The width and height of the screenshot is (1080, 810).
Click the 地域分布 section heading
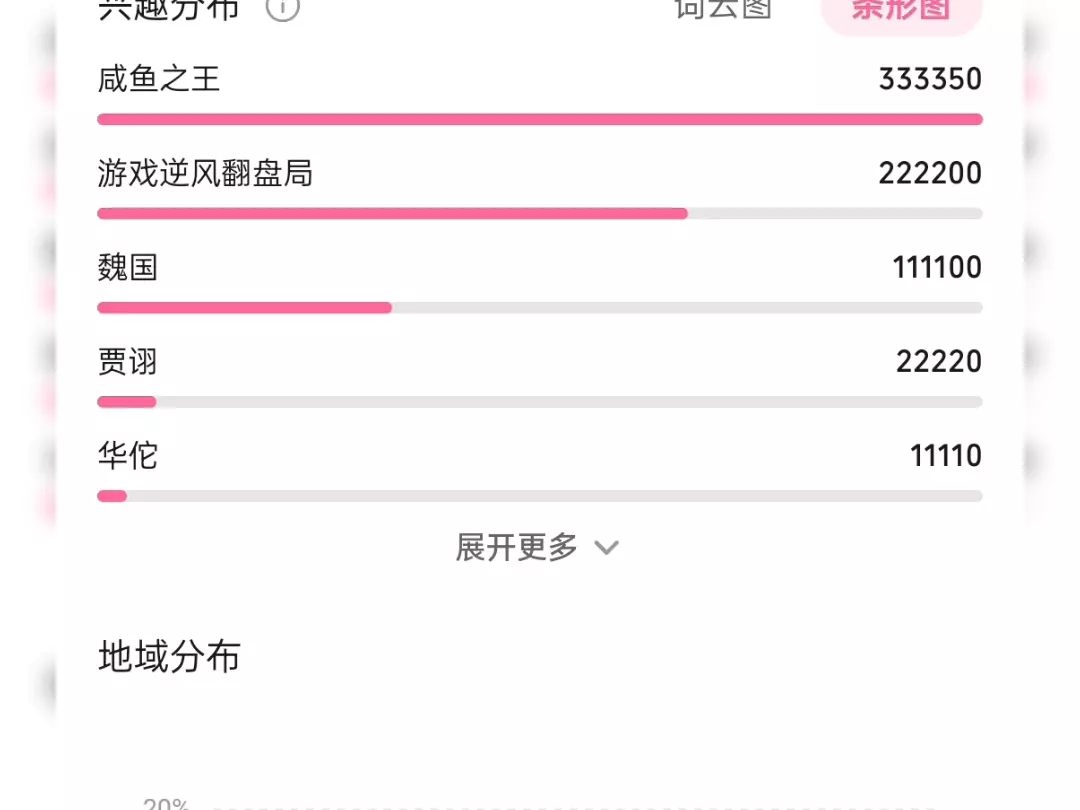coord(169,656)
